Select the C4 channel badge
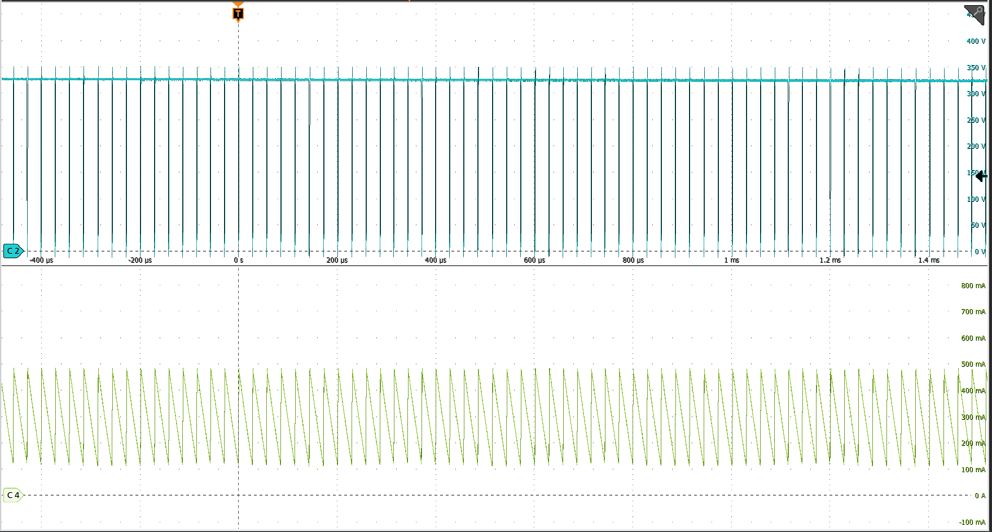 [x=13, y=495]
